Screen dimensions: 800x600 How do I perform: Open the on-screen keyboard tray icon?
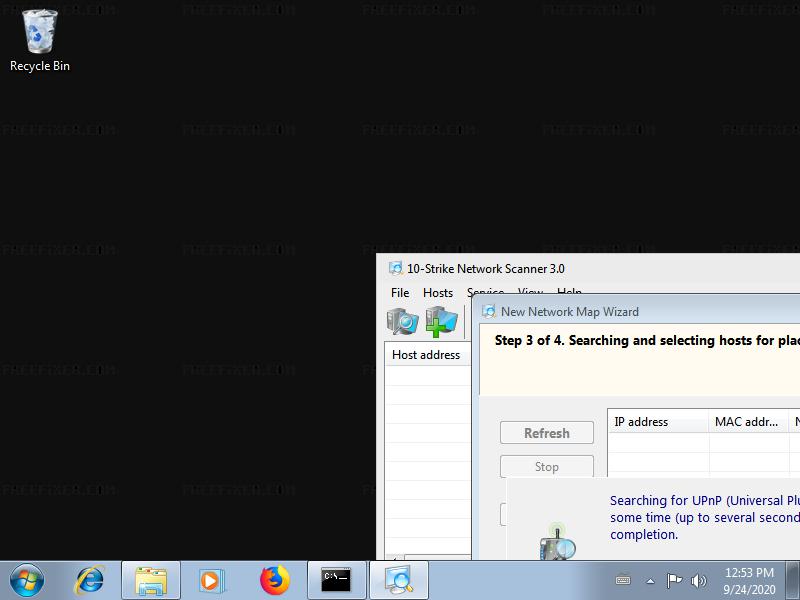[x=623, y=580]
